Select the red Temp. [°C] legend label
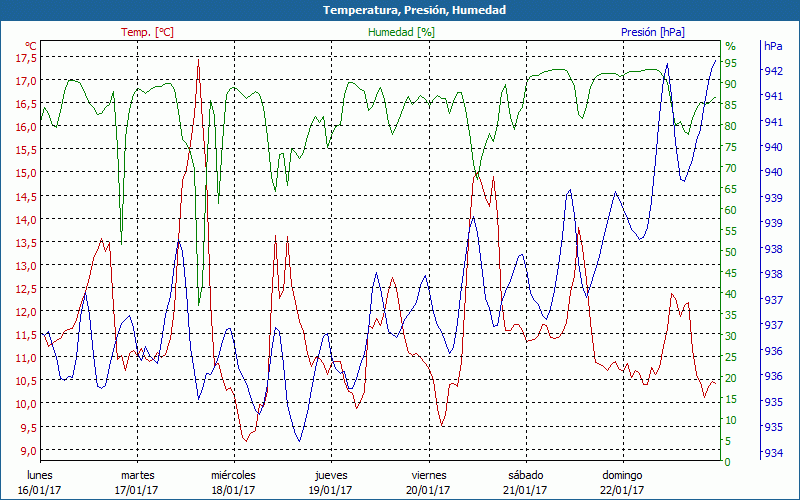Image resolution: width=800 pixels, height=500 pixels. (x=147, y=32)
